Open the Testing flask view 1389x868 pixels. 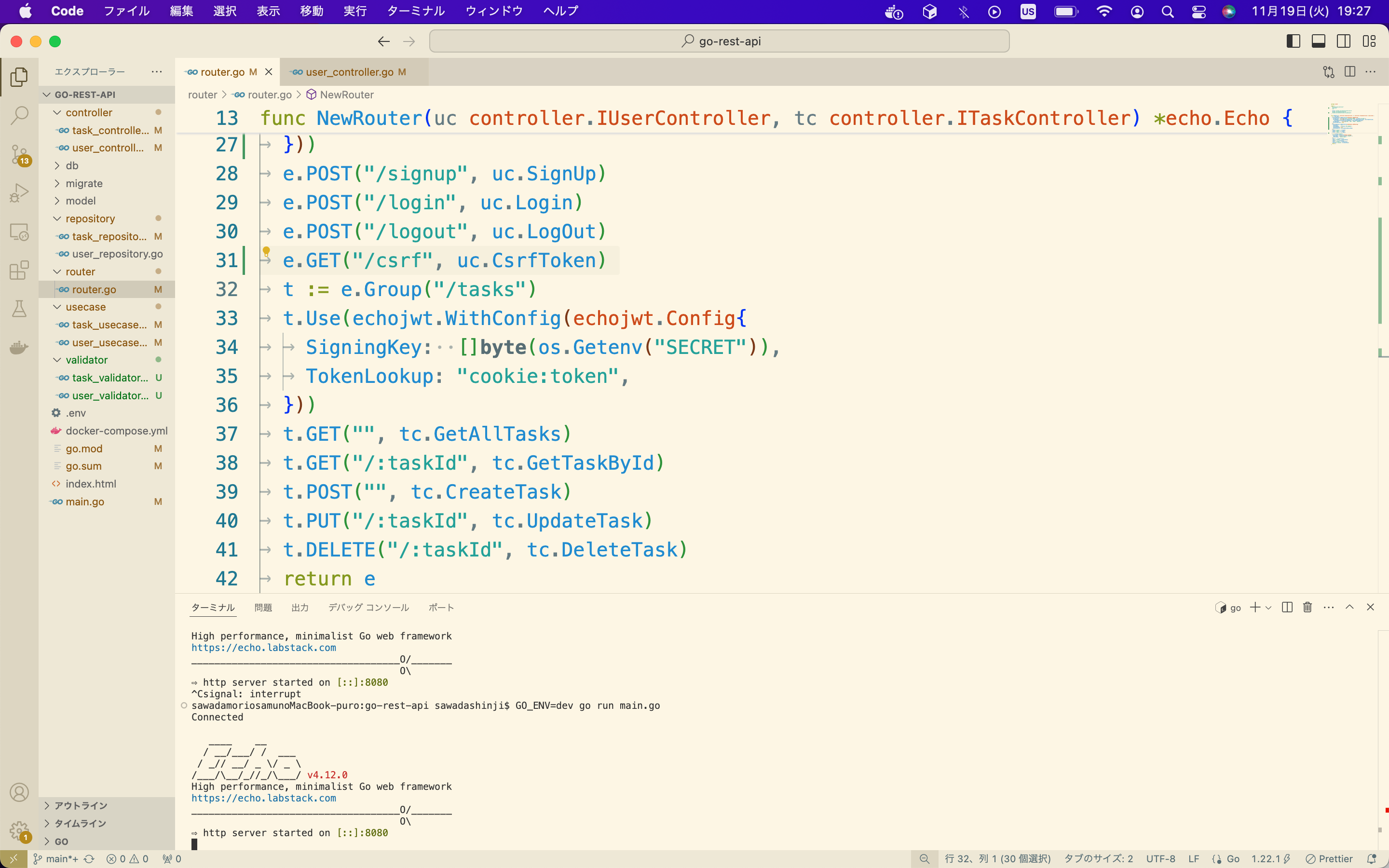click(19, 309)
